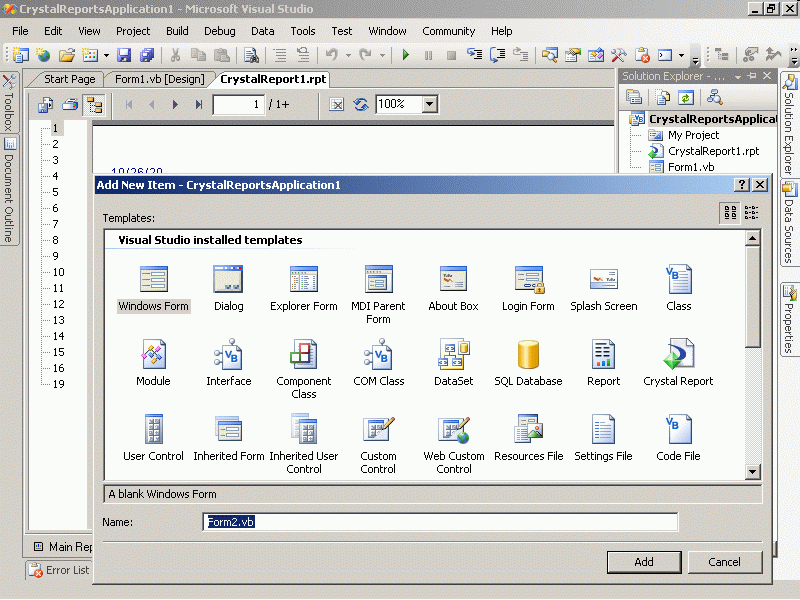The image size is (800, 600).
Task: Go to next report page arrow
Action: point(175,105)
